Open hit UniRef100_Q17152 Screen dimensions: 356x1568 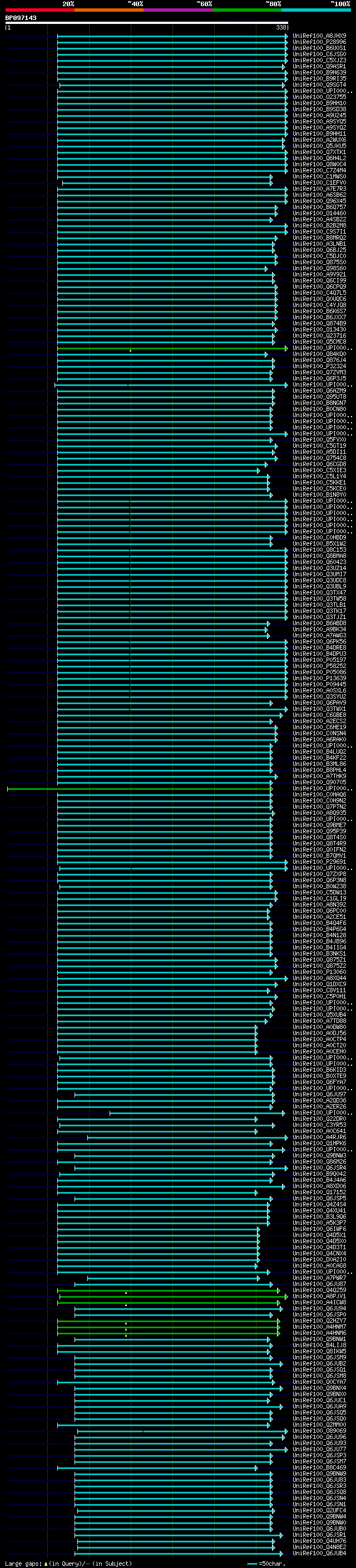coord(319,1193)
